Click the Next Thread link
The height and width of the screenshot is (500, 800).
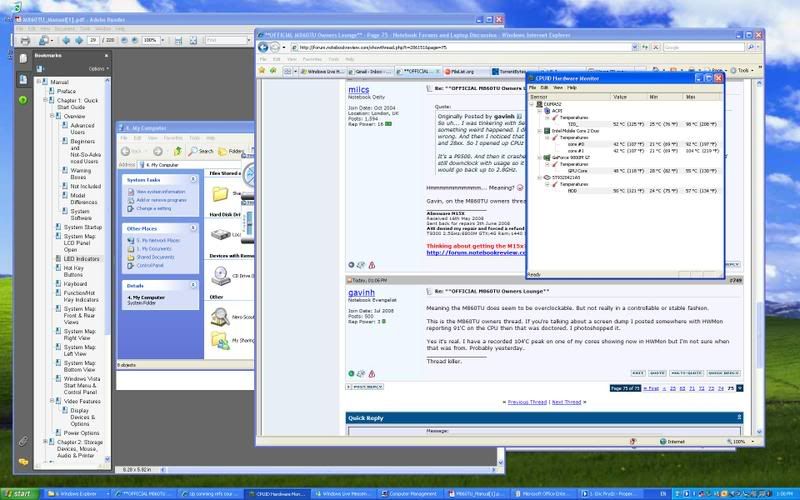point(566,402)
